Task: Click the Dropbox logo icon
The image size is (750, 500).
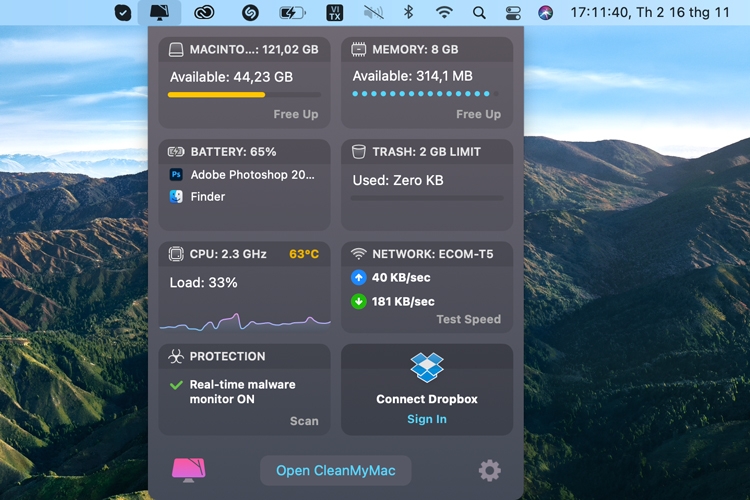Action: pyautogui.click(x=427, y=367)
